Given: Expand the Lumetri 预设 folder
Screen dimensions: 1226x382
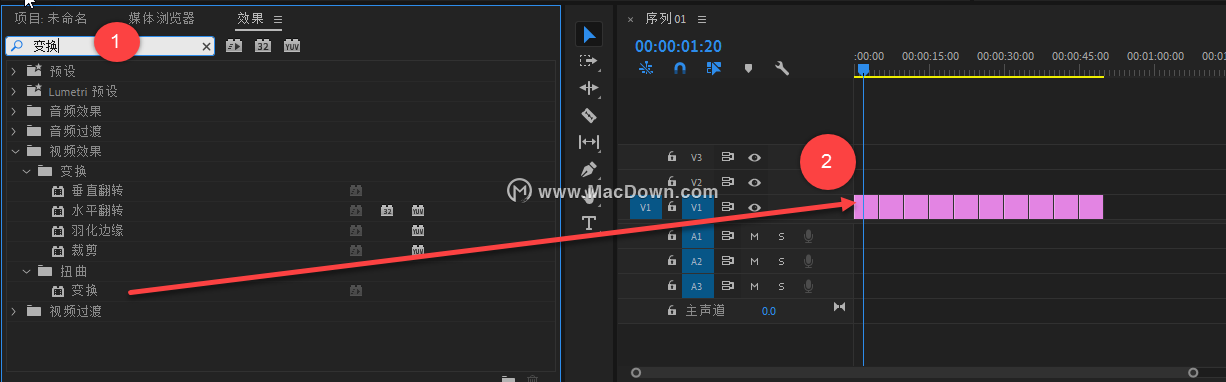Looking at the screenshot, I should tap(14, 91).
